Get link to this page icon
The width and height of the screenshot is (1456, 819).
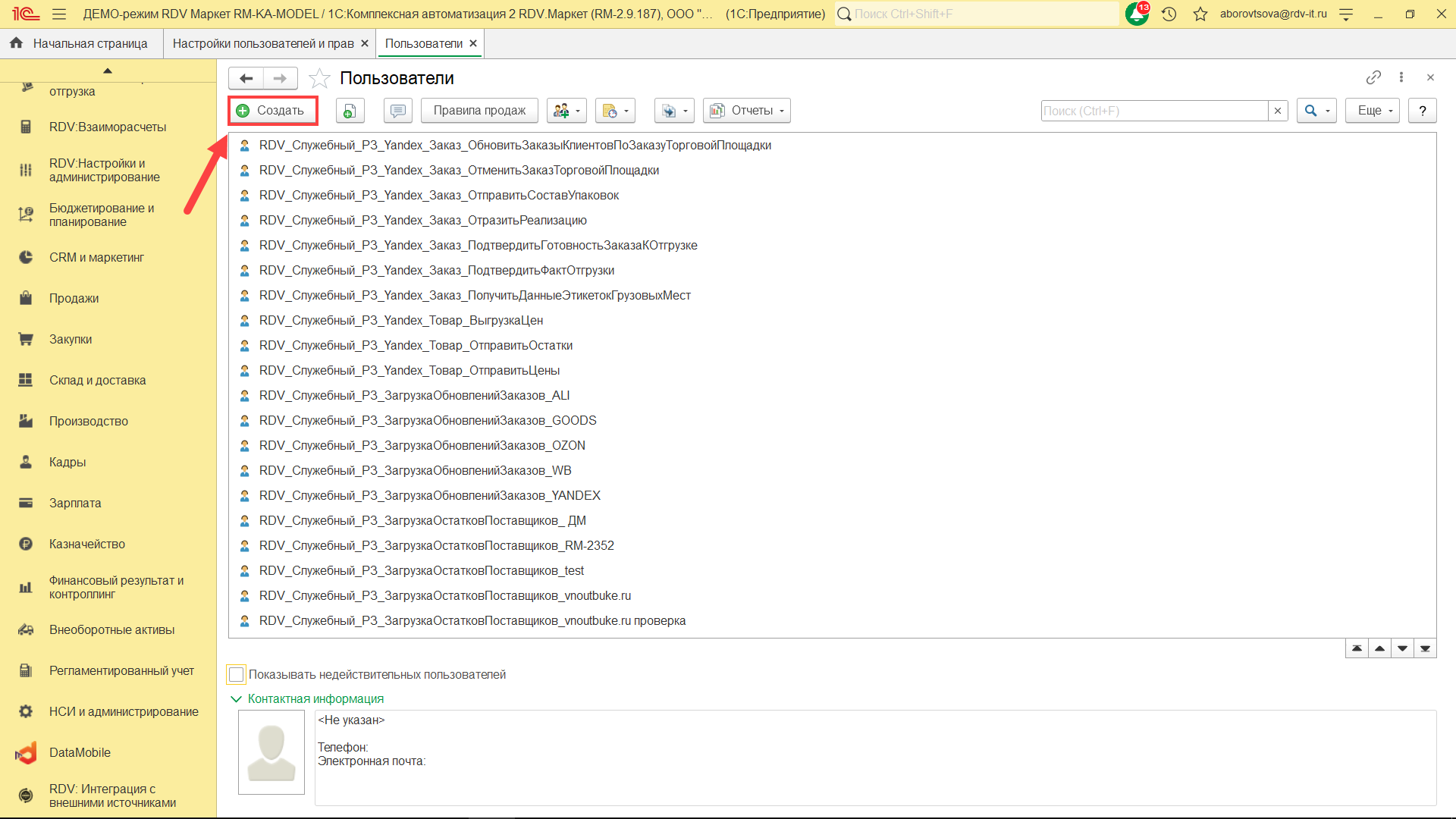click(1373, 77)
